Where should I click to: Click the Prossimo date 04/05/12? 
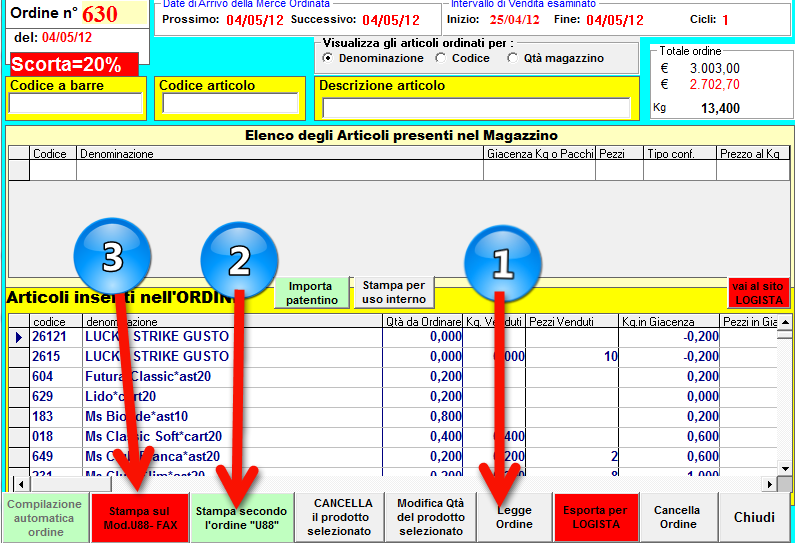tap(255, 20)
